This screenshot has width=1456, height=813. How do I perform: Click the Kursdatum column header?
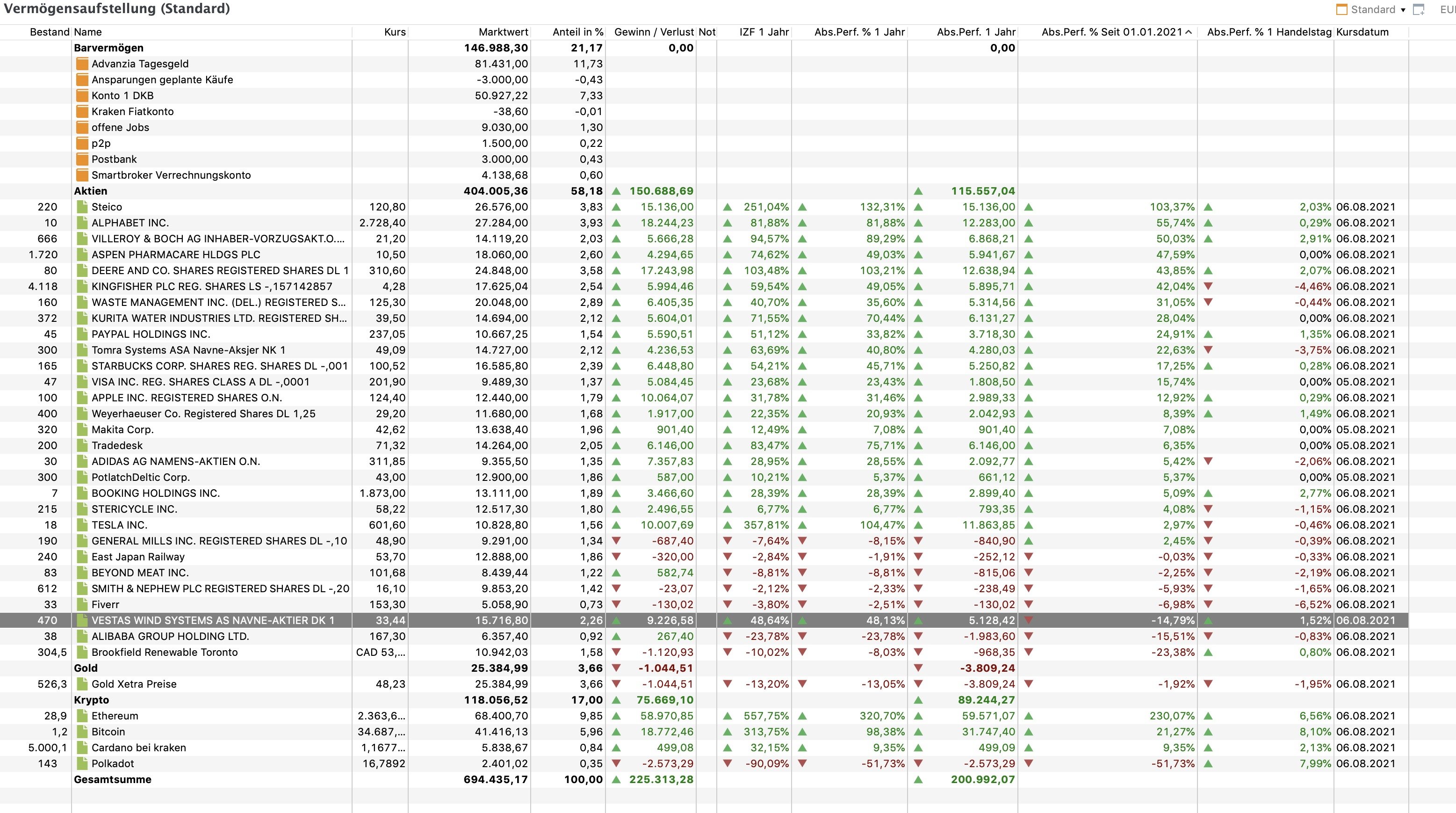tap(1362, 32)
